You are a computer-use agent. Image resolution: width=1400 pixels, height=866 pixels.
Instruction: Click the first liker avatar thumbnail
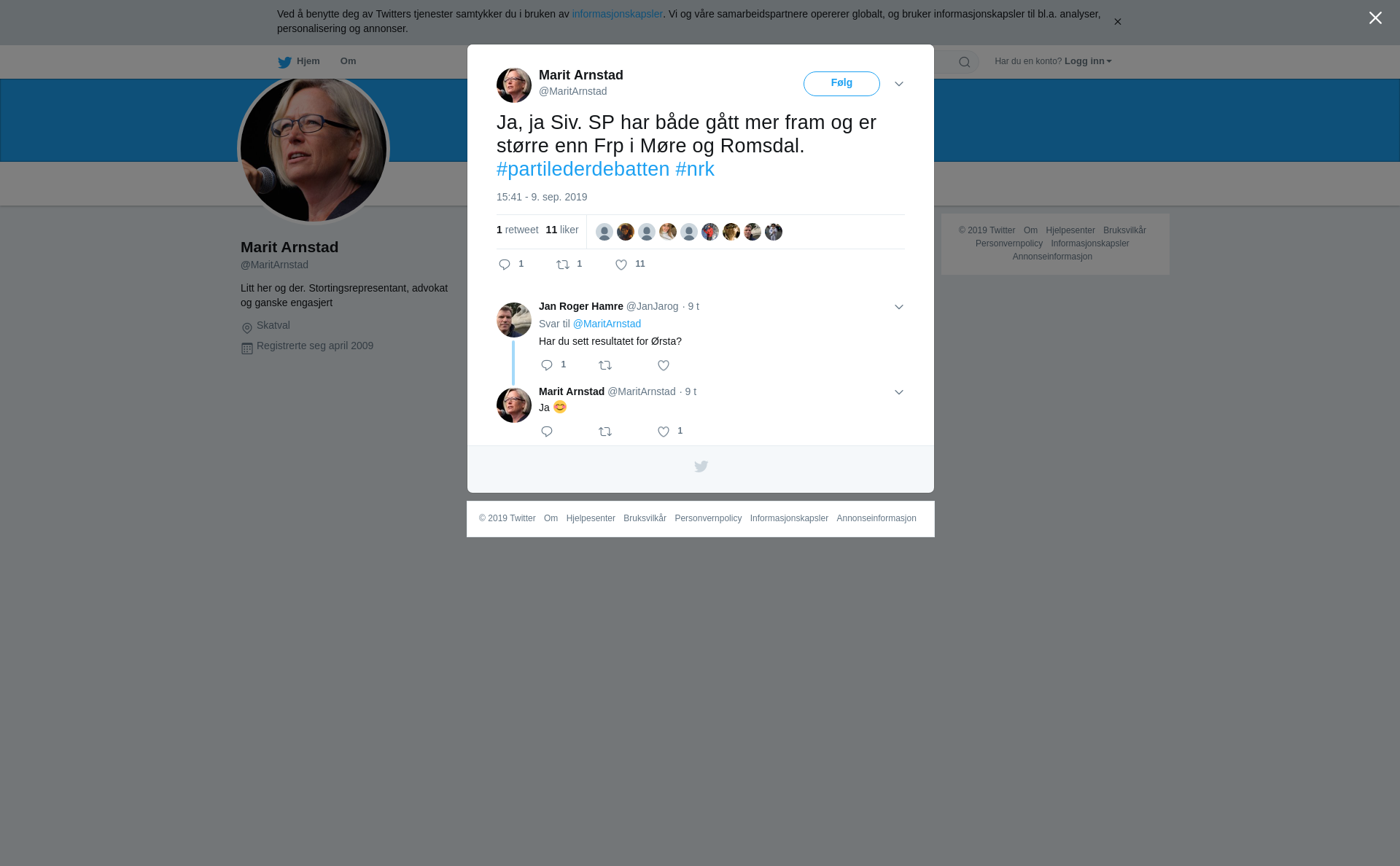pos(604,232)
